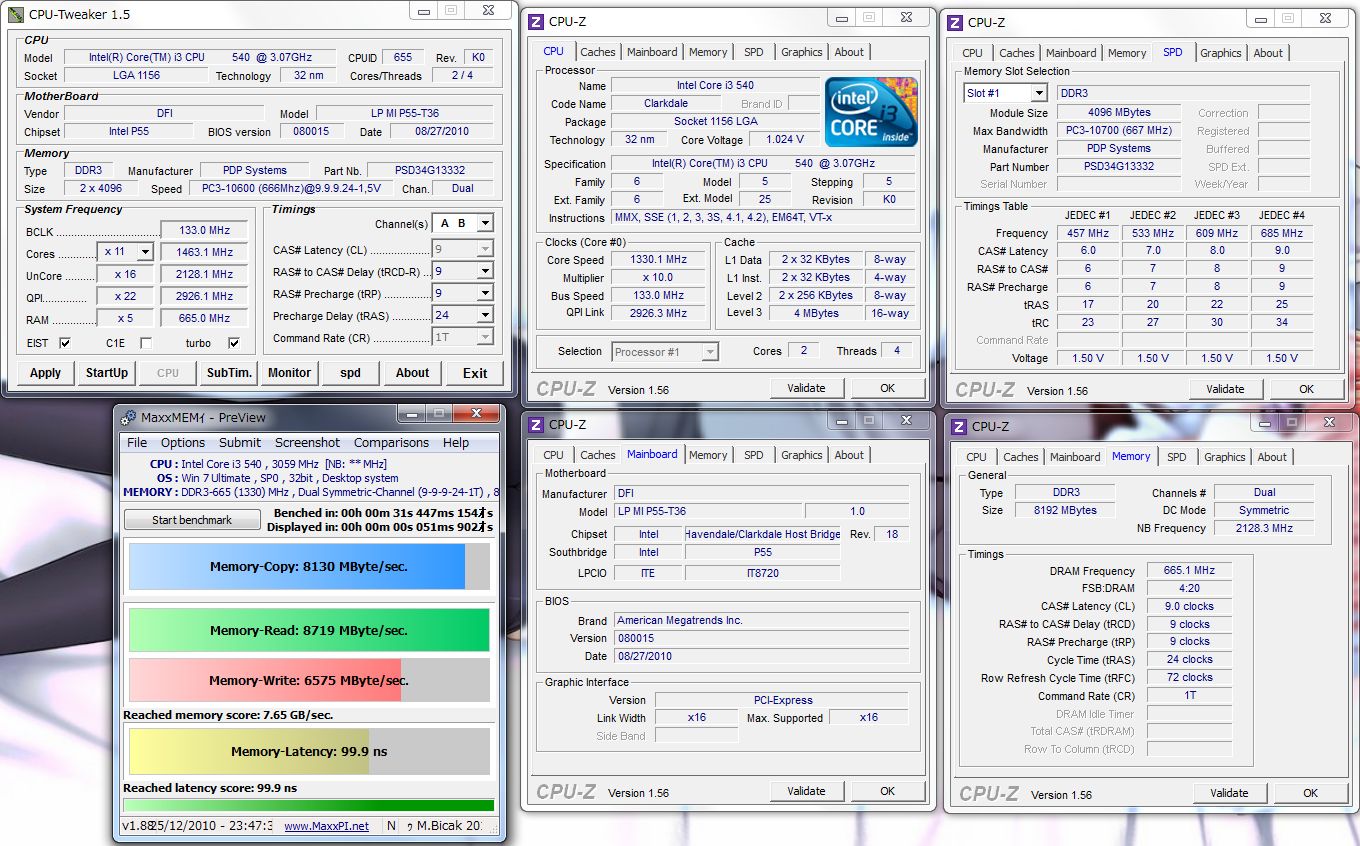Image resolution: width=1360 pixels, height=846 pixels.
Task: Click the green Memory-Read result bar
Action: tap(309, 630)
